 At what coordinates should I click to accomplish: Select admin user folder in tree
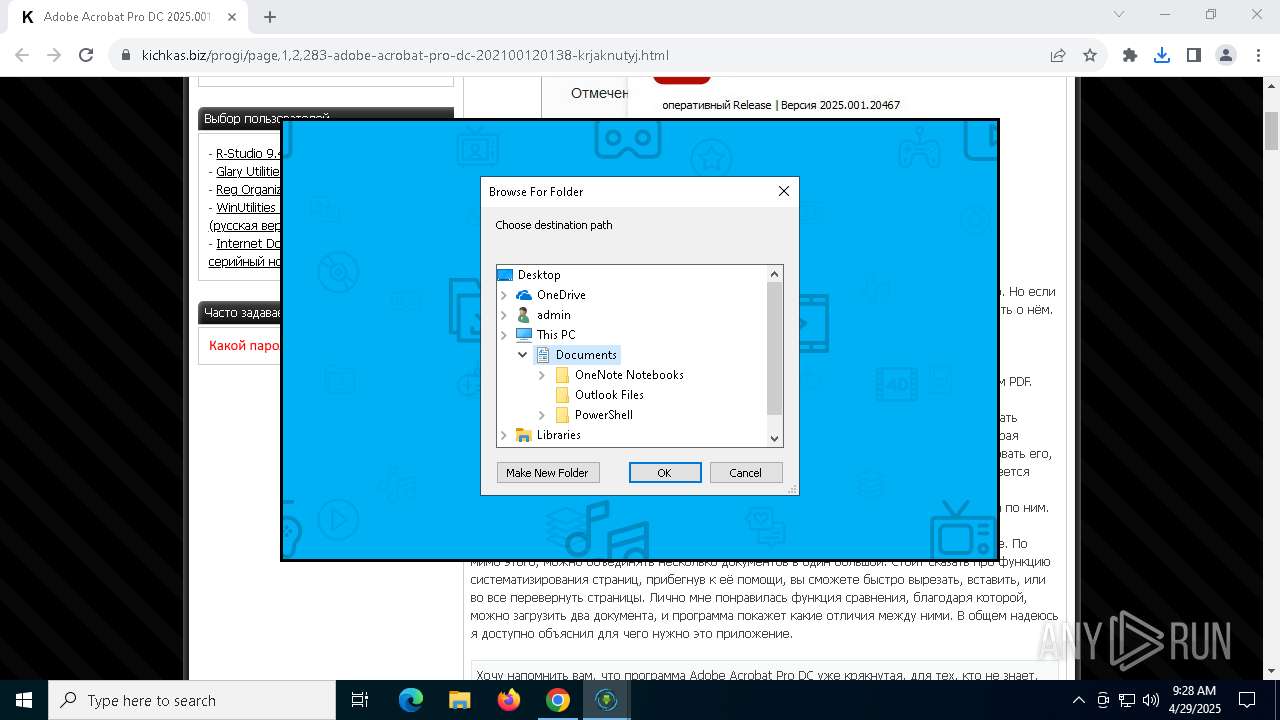(554, 315)
